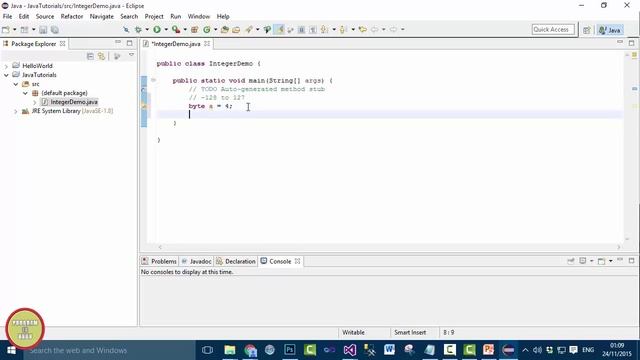The width and height of the screenshot is (640, 360).
Task: Click the Open Console icon
Action: [x=601, y=261]
